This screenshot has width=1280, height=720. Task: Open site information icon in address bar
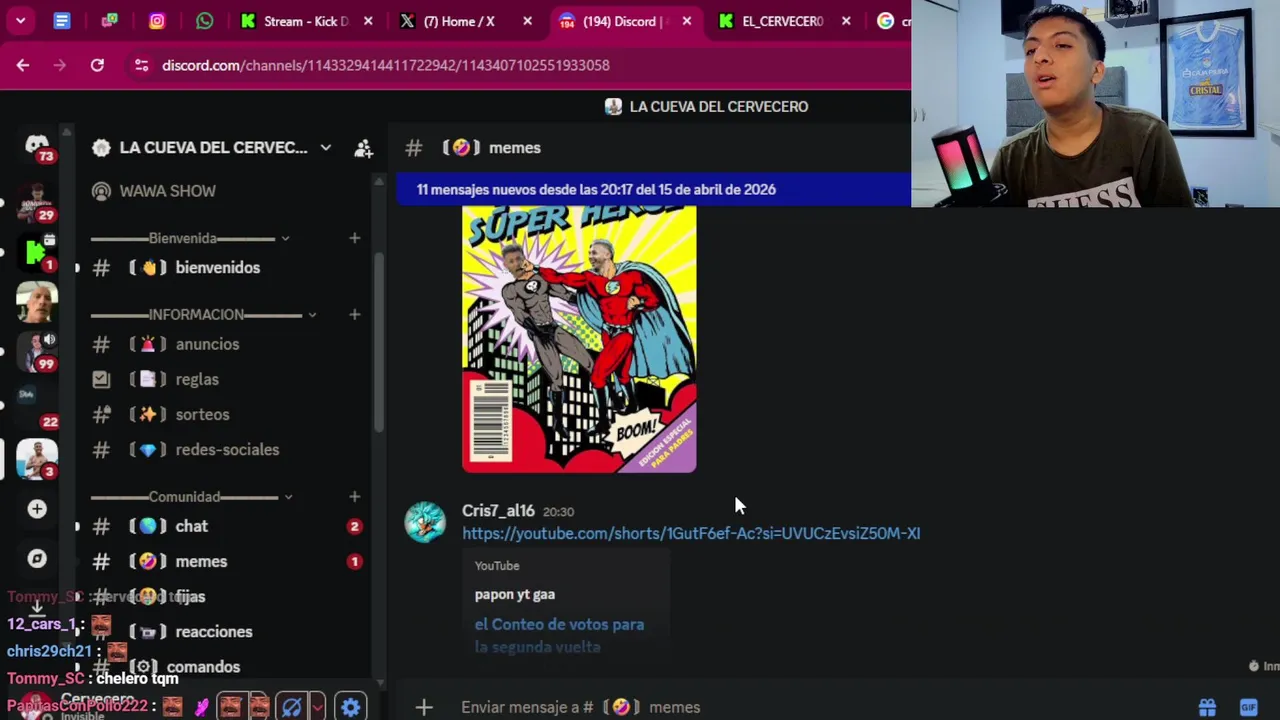(141, 65)
